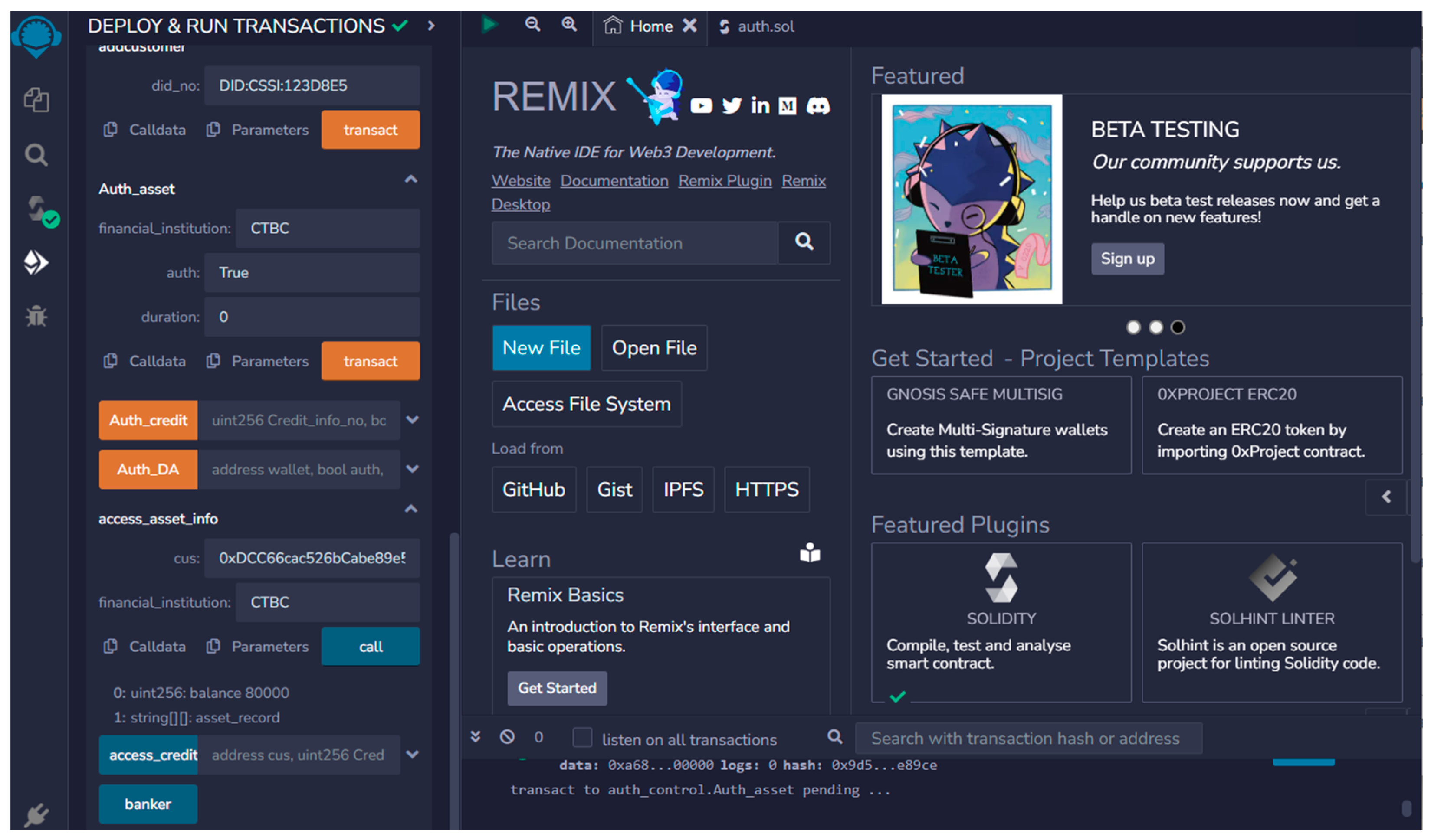Screen dimensions: 1431x840
Task: Expand the access_credit function parameters
Action: pos(413,754)
